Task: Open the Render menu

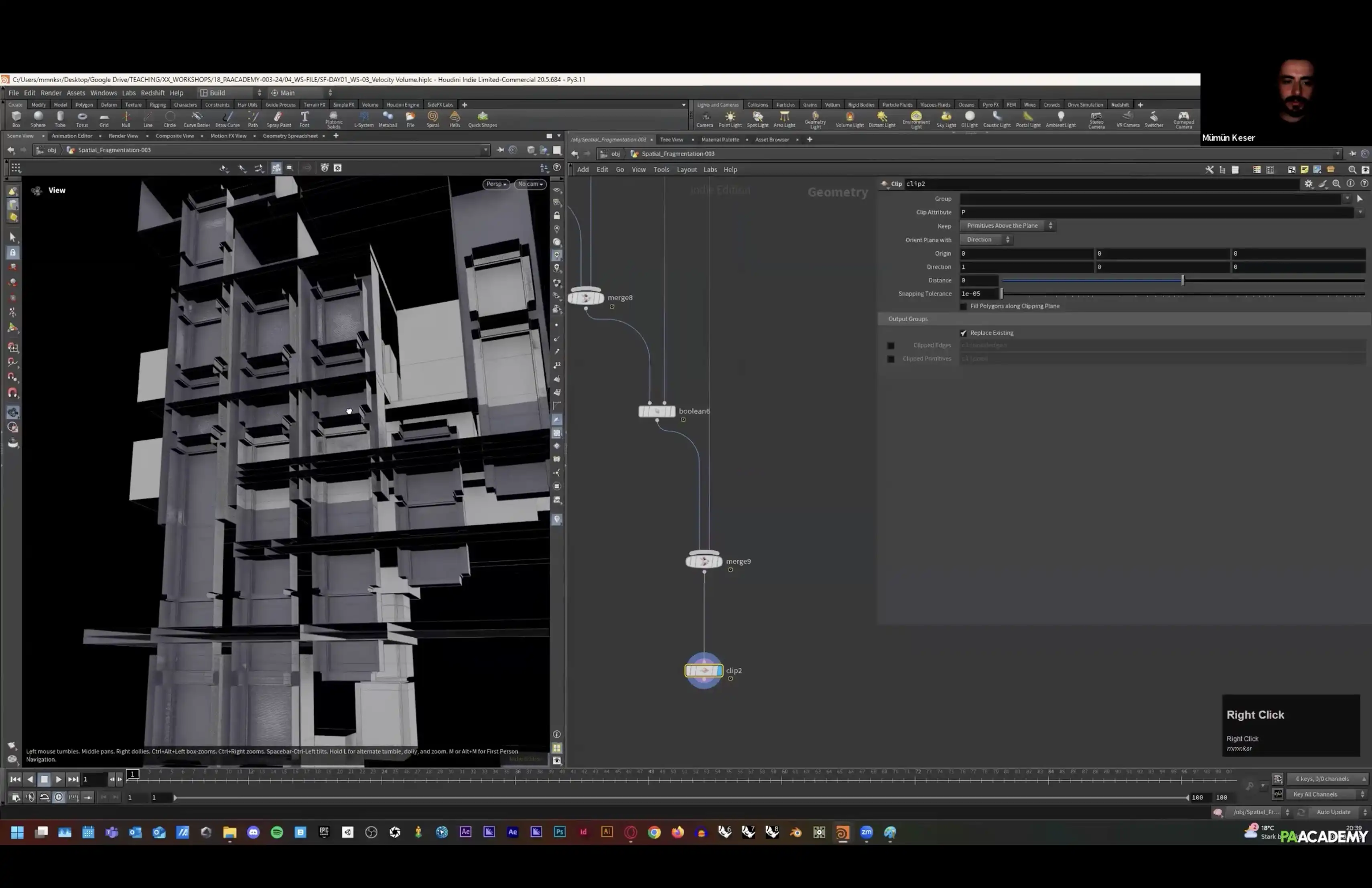Action: [x=51, y=92]
